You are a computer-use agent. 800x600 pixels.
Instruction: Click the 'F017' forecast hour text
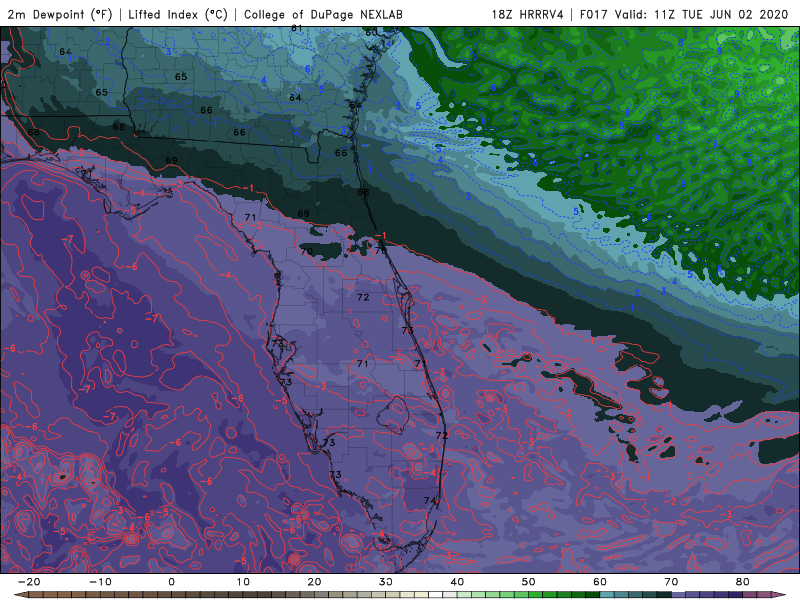point(593,15)
